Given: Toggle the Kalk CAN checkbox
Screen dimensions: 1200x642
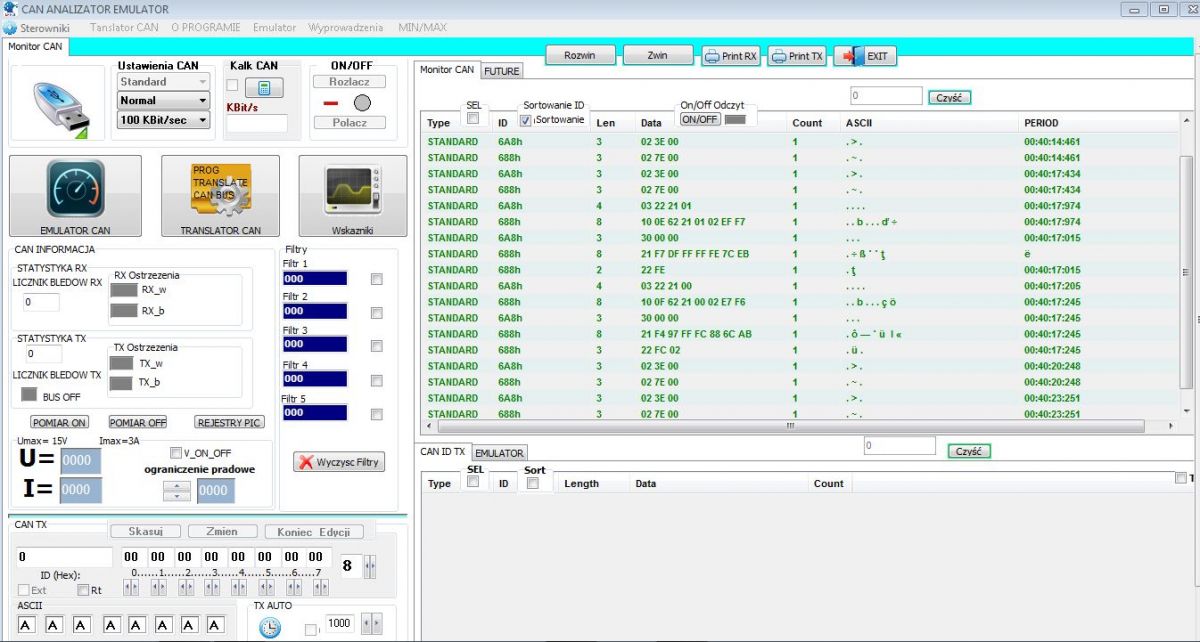Looking at the screenshot, I should tap(232, 86).
